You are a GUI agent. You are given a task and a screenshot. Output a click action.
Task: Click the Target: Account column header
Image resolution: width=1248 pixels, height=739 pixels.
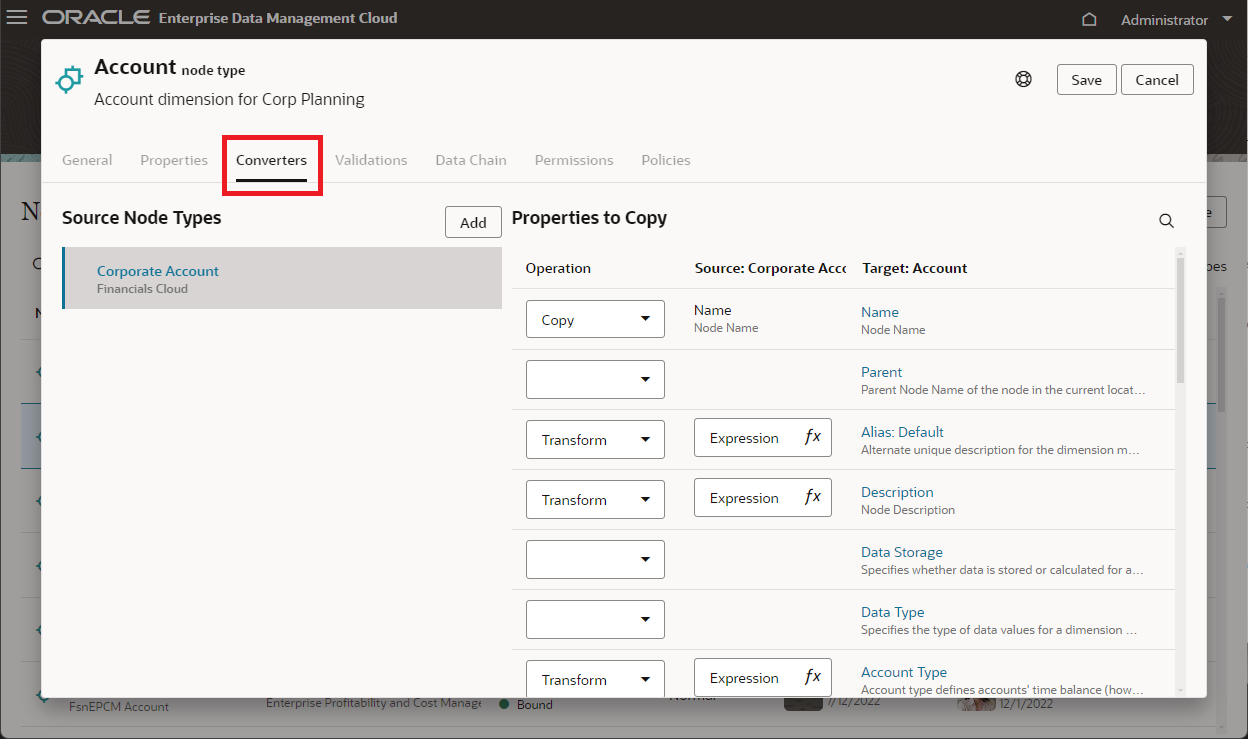coord(915,268)
